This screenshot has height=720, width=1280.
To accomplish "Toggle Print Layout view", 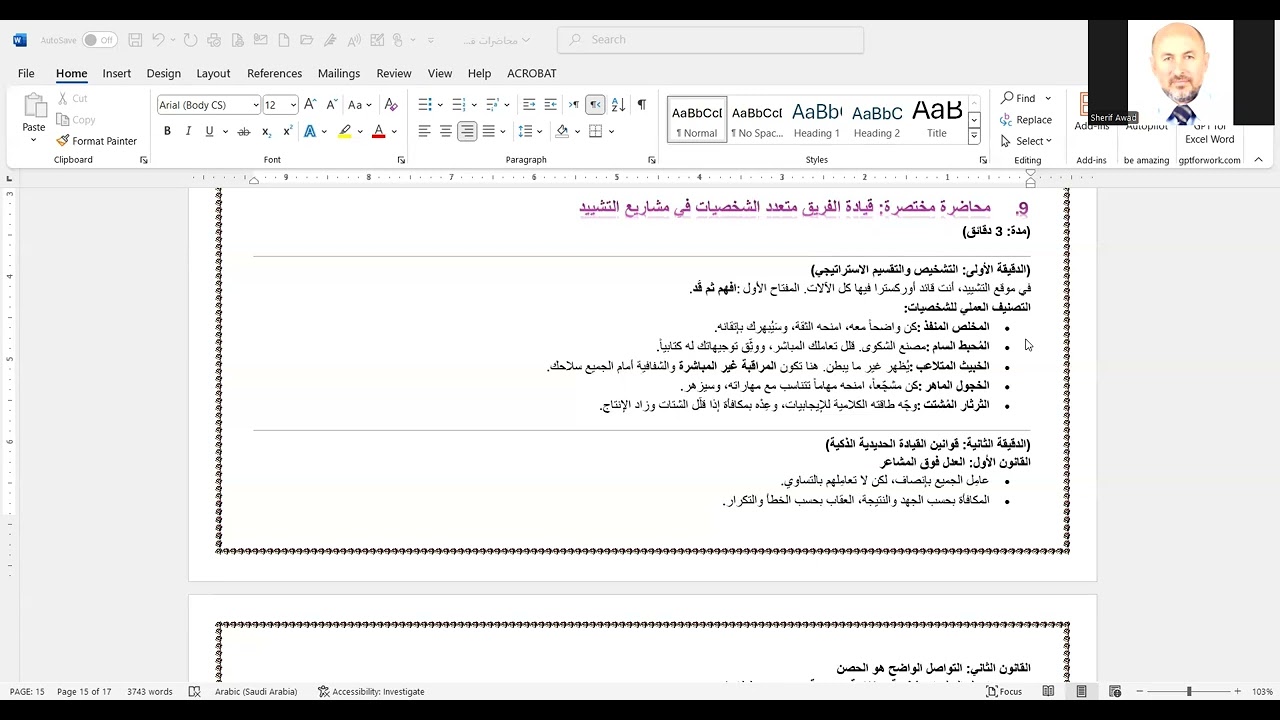I will click(1081, 692).
